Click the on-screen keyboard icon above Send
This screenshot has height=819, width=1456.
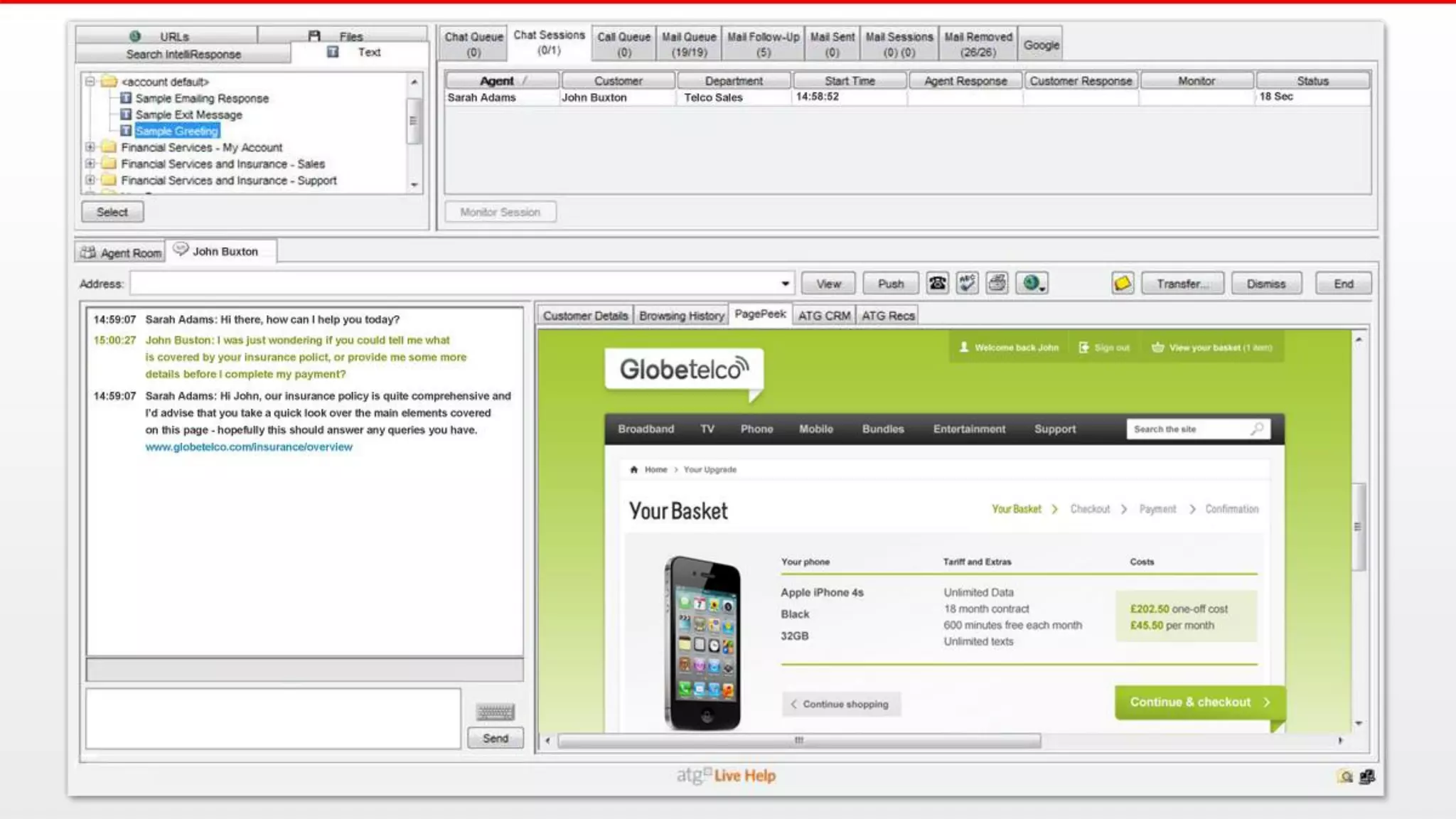(x=495, y=712)
